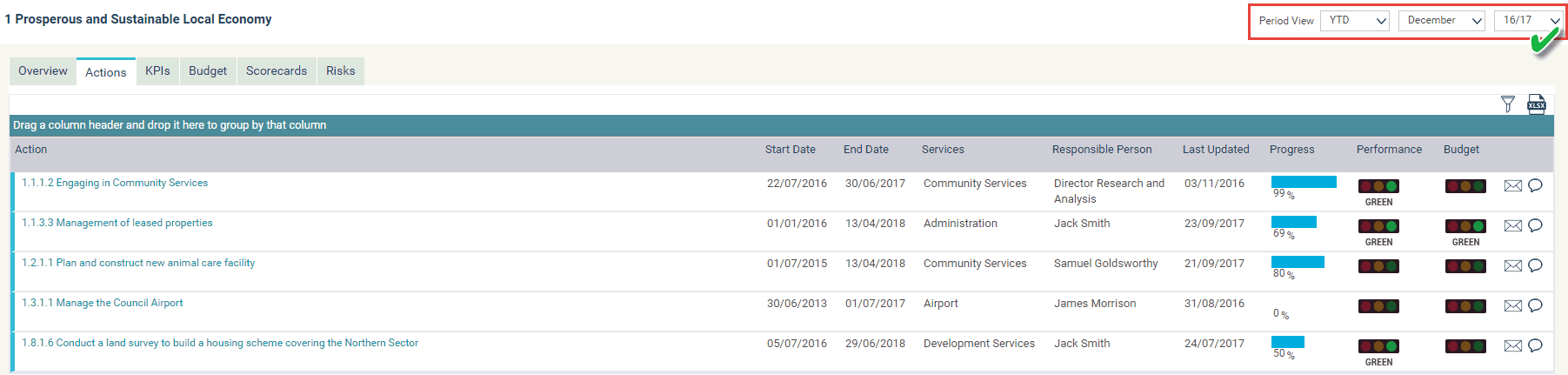The image size is (1568, 375).
Task: Switch to the KPIs tab
Action: coord(157,71)
